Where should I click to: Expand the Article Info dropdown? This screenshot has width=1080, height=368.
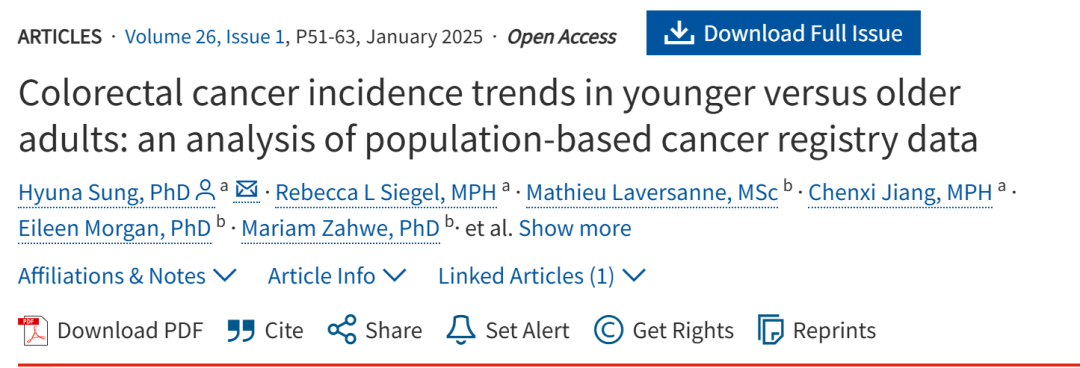[x=337, y=276]
